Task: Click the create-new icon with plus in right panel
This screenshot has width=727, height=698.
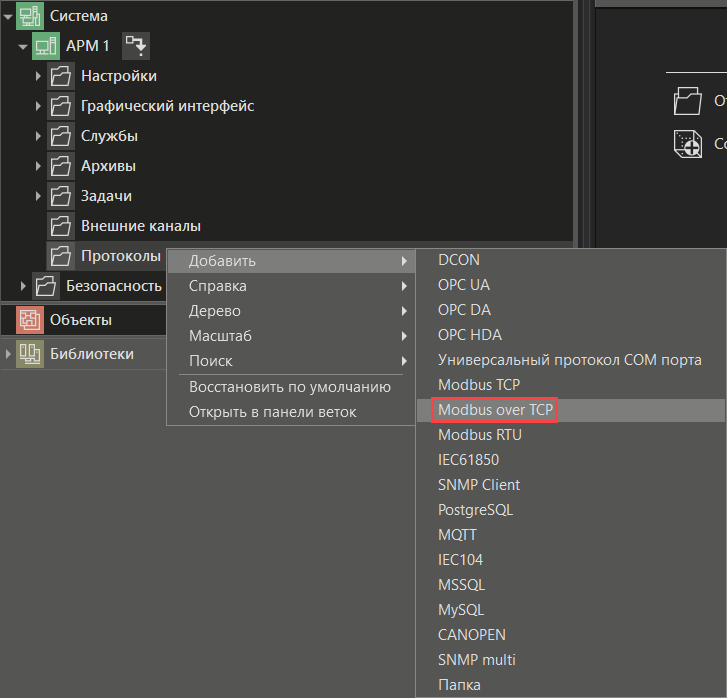Action: [x=688, y=144]
